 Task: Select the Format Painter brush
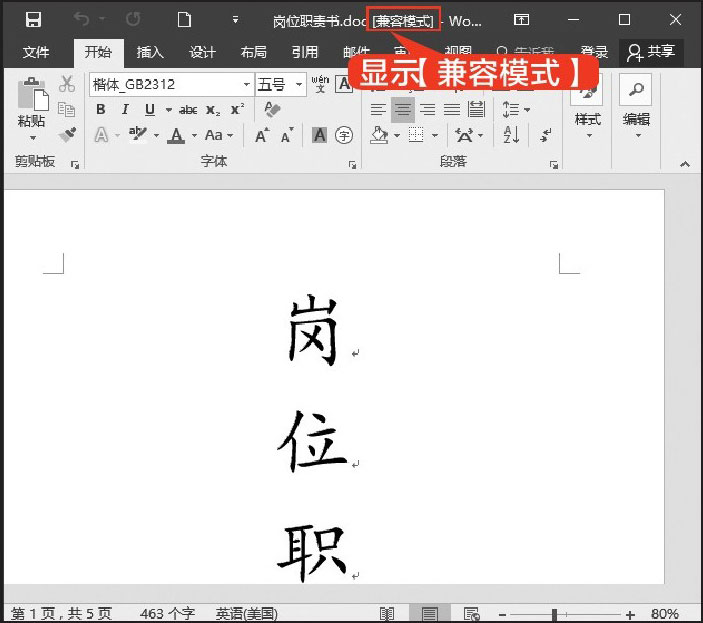coord(67,134)
